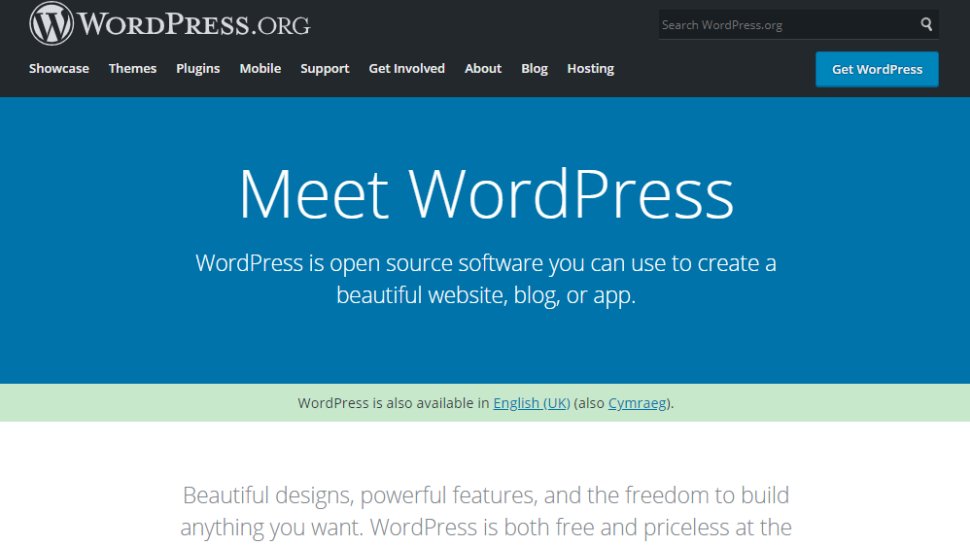Open the Showcase menu item
This screenshot has width=970, height=545.
click(x=59, y=69)
